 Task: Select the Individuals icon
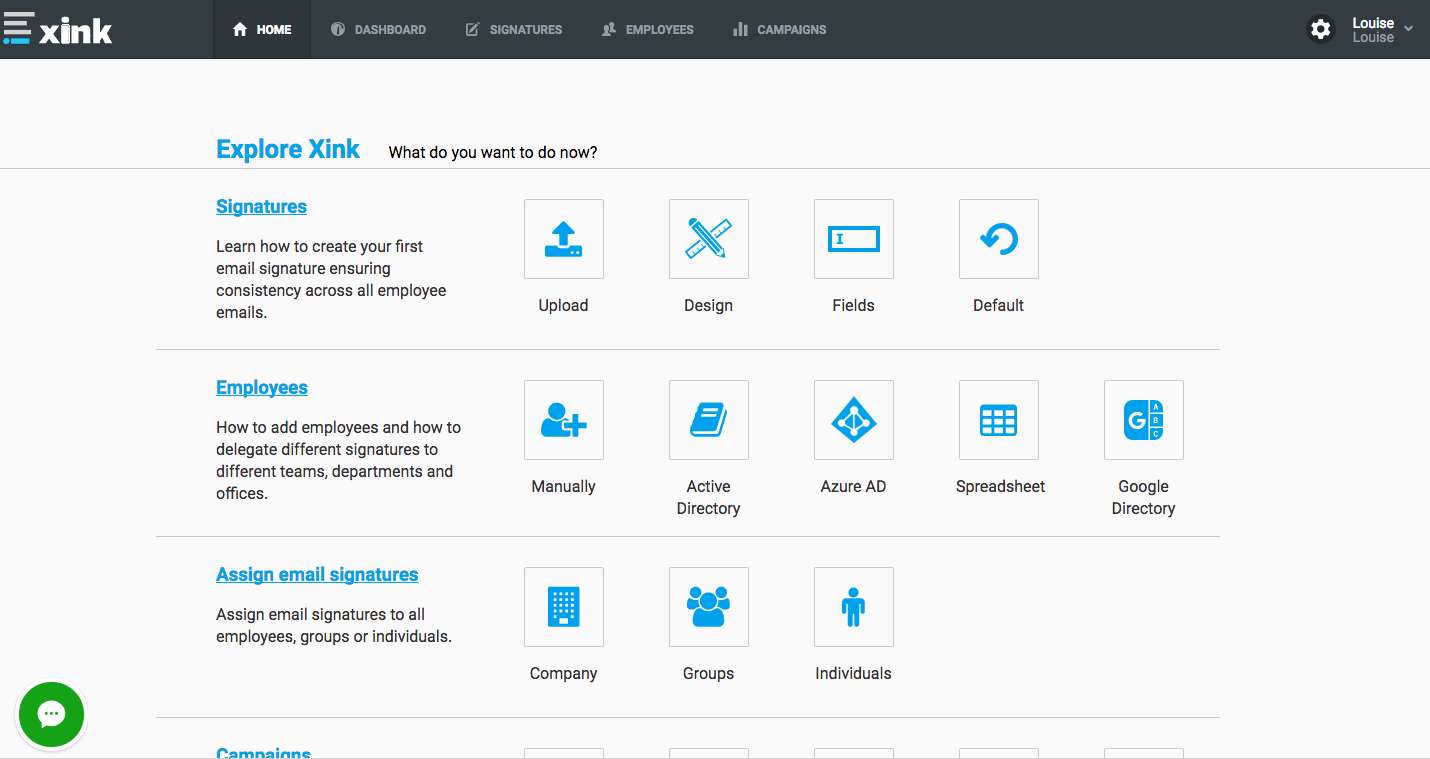853,607
